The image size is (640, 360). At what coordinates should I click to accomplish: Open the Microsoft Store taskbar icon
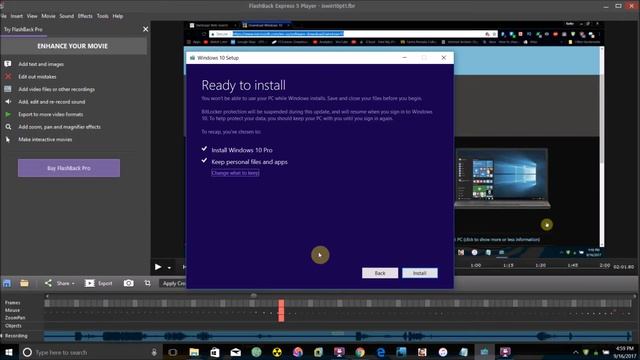coord(215,352)
